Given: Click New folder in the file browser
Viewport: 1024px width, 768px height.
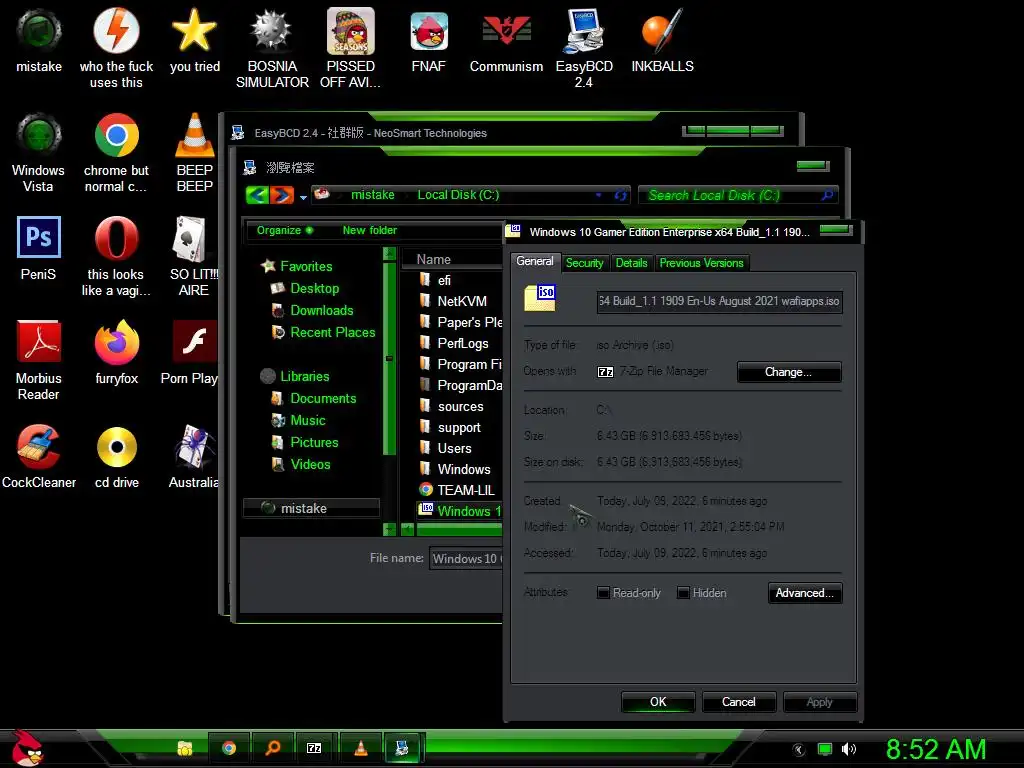Looking at the screenshot, I should 370,230.
